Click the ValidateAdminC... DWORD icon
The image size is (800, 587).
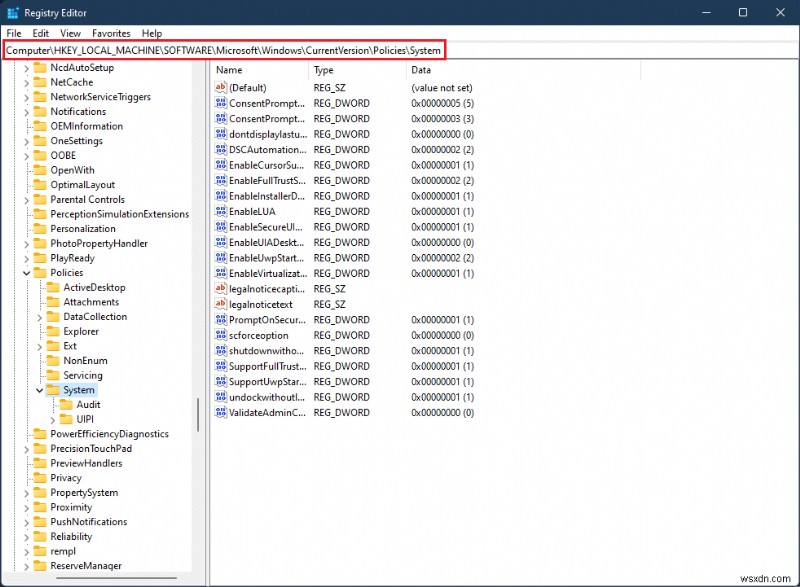(x=220, y=412)
